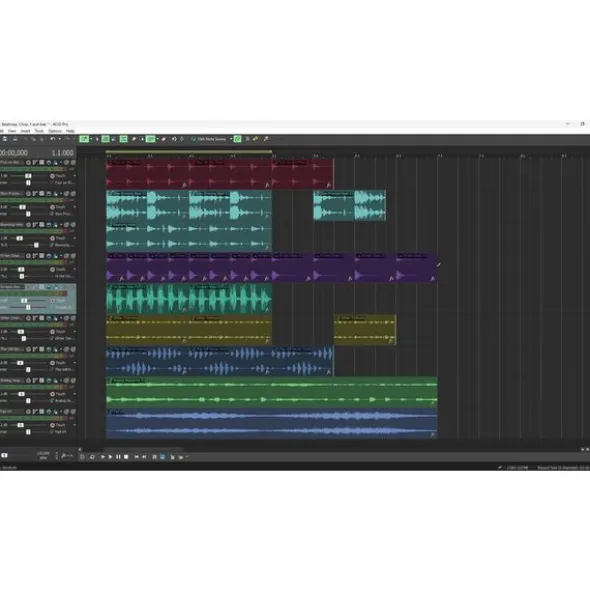The image size is (590, 591).
Task: Click the green icon after the media sources box
Action: 238,139
